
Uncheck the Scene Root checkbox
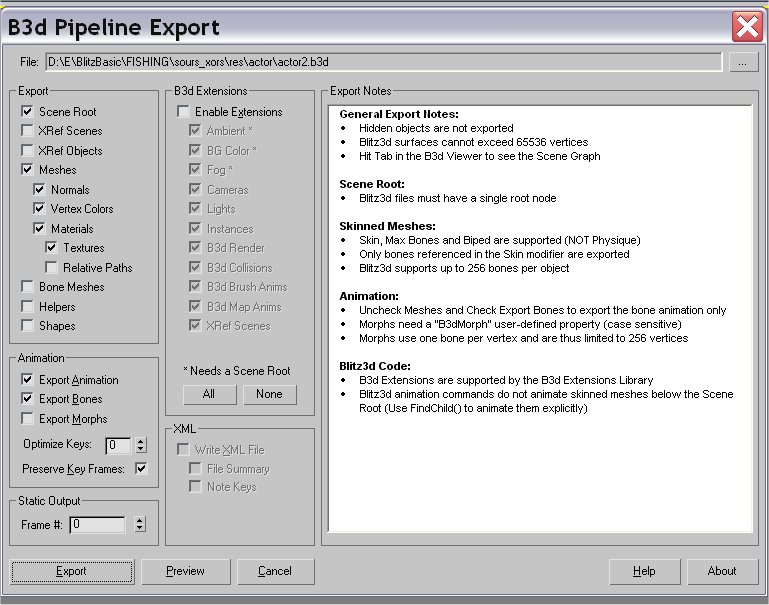[x=27, y=112]
